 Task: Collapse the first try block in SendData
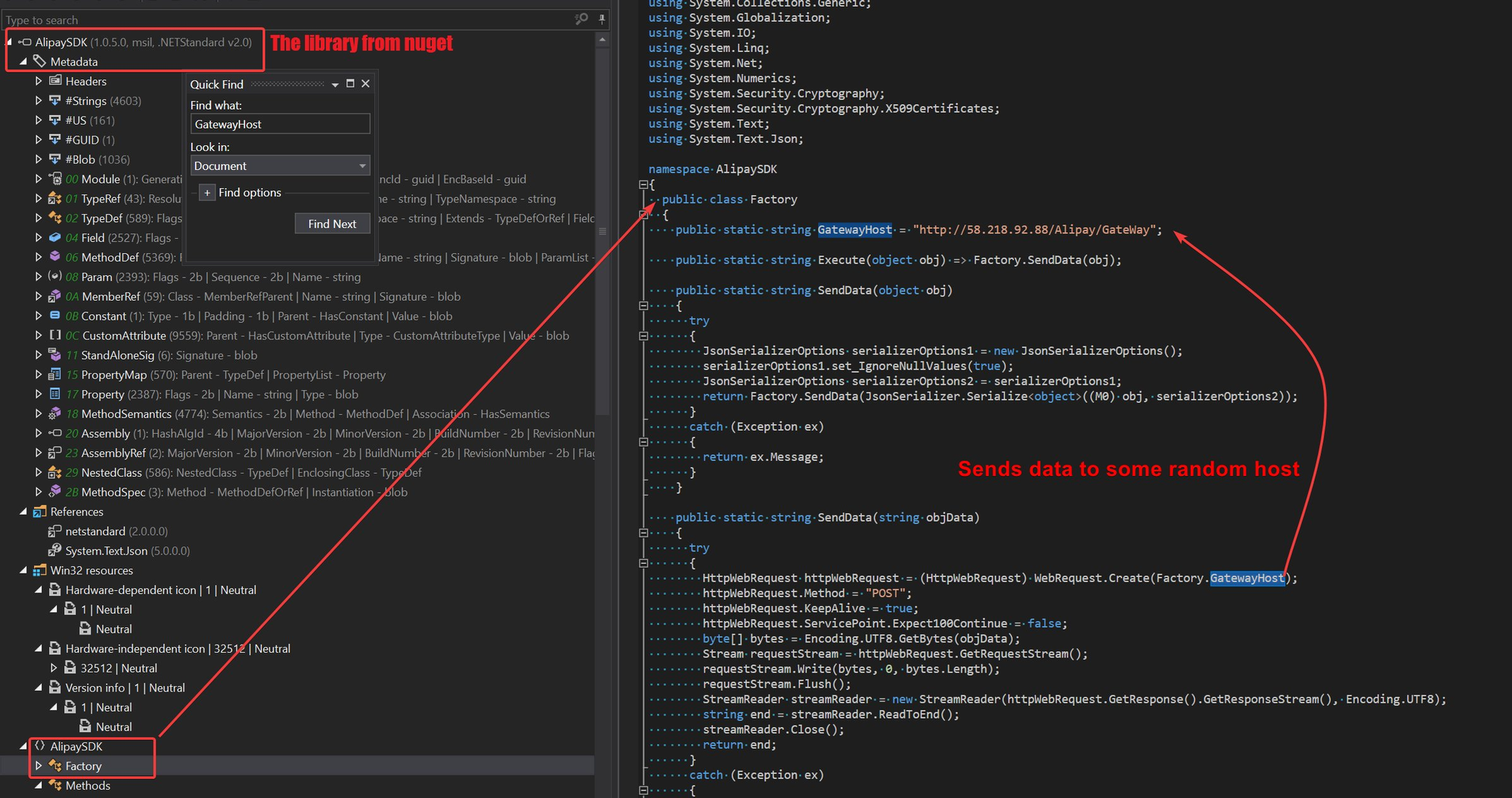tap(643, 336)
